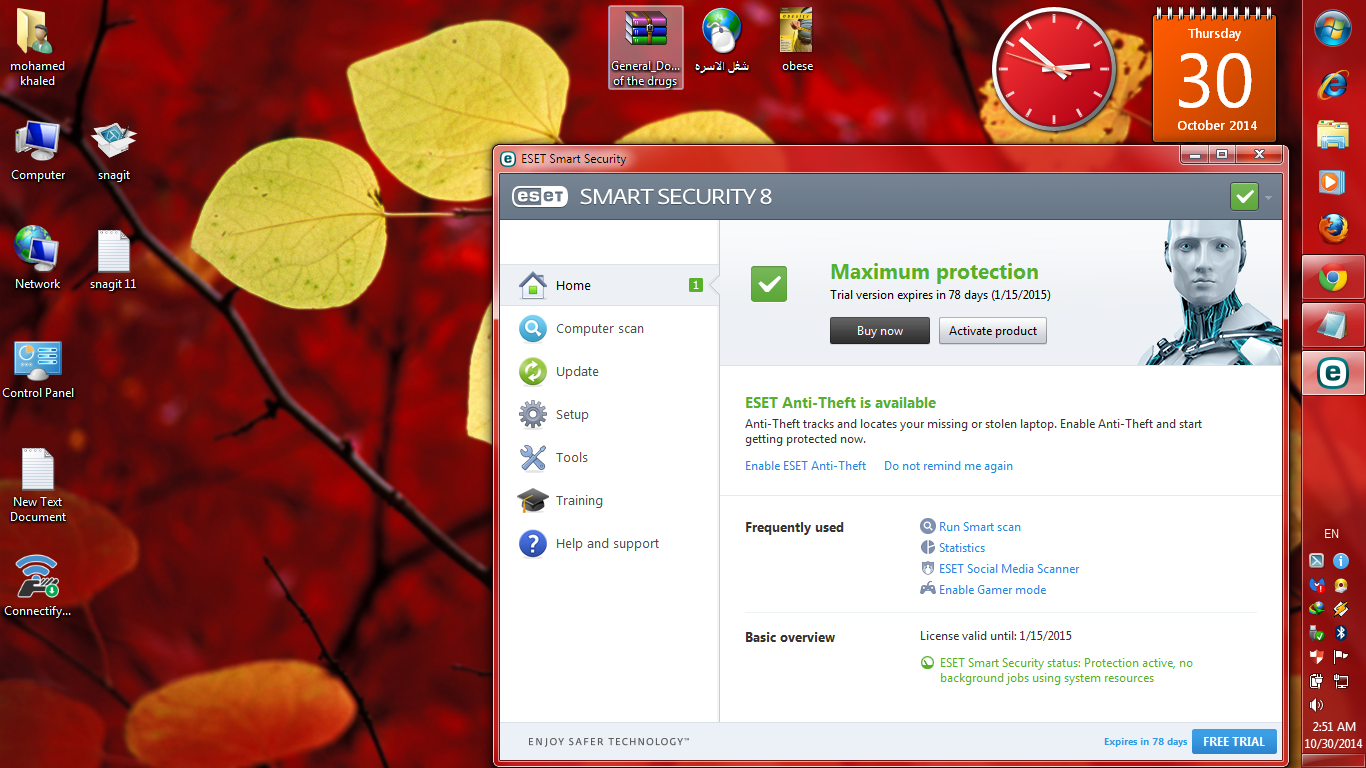This screenshot has width=1366, height=768.
Task: Switch to Google Chrome in the taskbar
Action: pos(1333,278)
